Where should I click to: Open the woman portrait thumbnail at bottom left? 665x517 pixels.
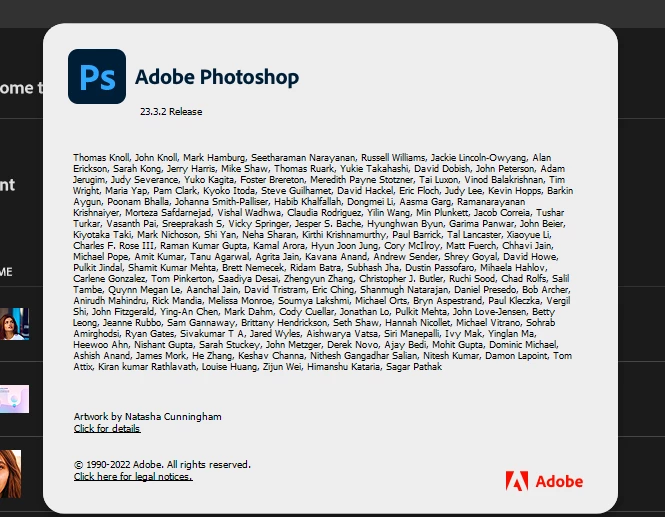[11, 474]
